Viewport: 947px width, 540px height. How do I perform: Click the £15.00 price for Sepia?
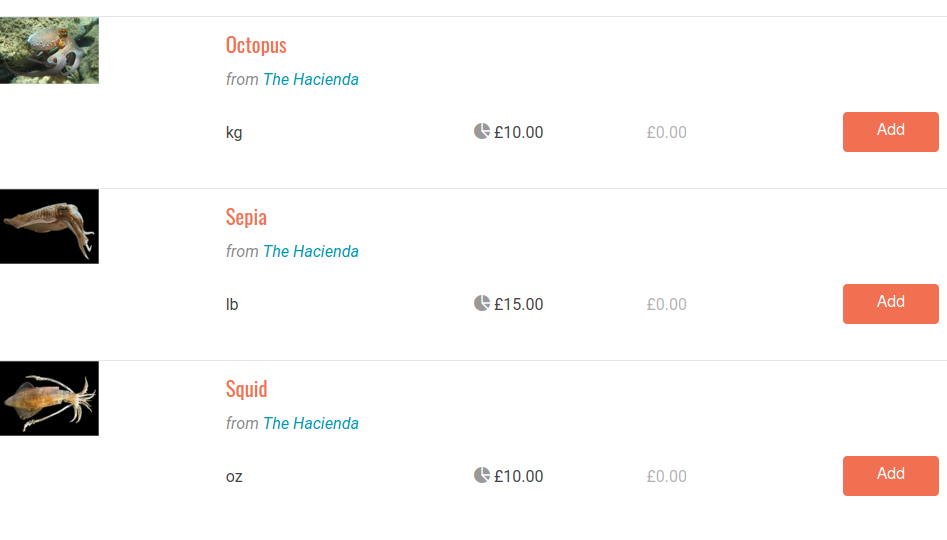tap(519, 304)
